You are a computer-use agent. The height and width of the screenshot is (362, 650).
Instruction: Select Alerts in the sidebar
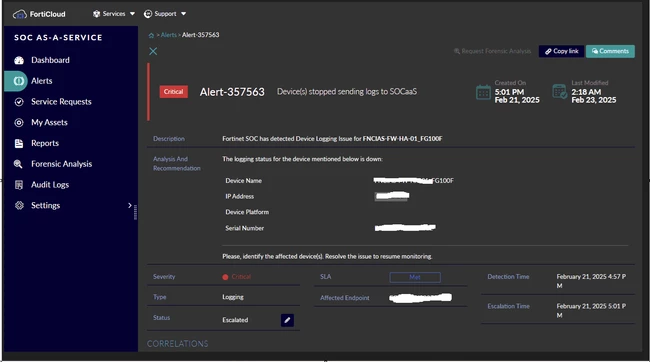[42, 81]
